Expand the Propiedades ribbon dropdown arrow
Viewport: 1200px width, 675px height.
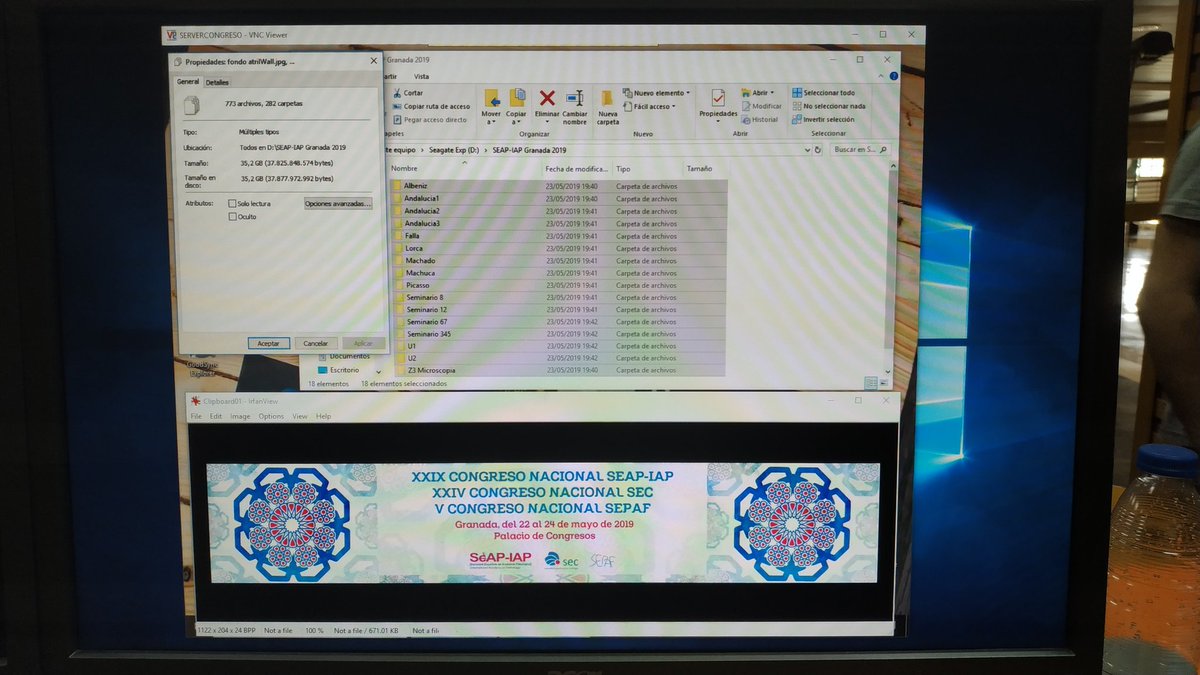(x=718, y=122)
